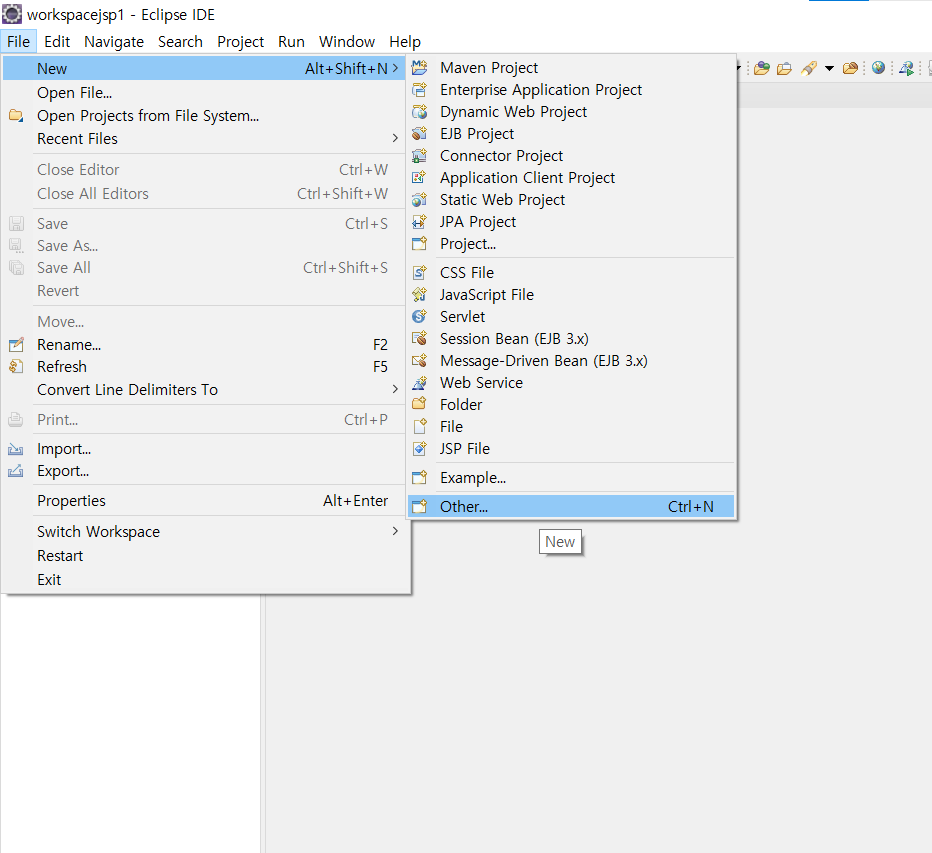Select Restart in File menu

(206, 556)
